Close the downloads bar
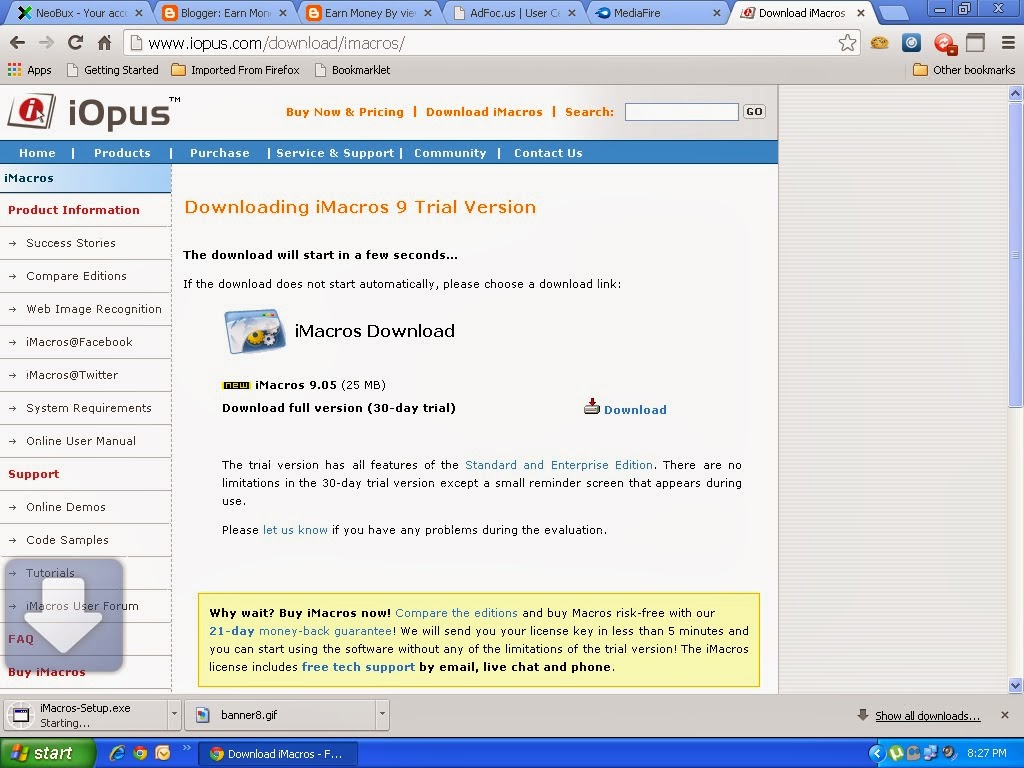Image resolution: width=1024 pixels, height=768 pixels. point(1004,715)
